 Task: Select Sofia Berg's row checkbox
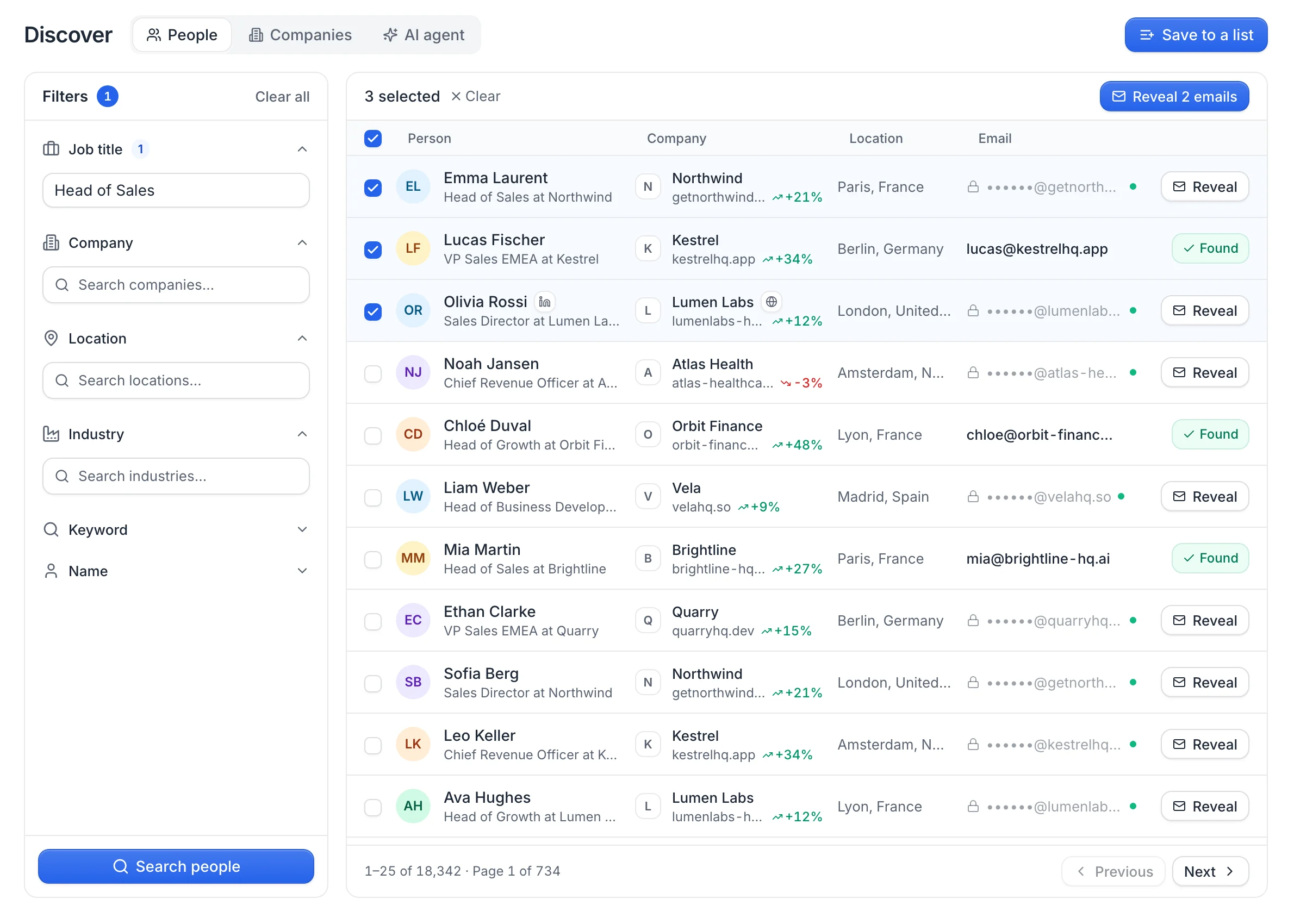[x=373, y=683]
